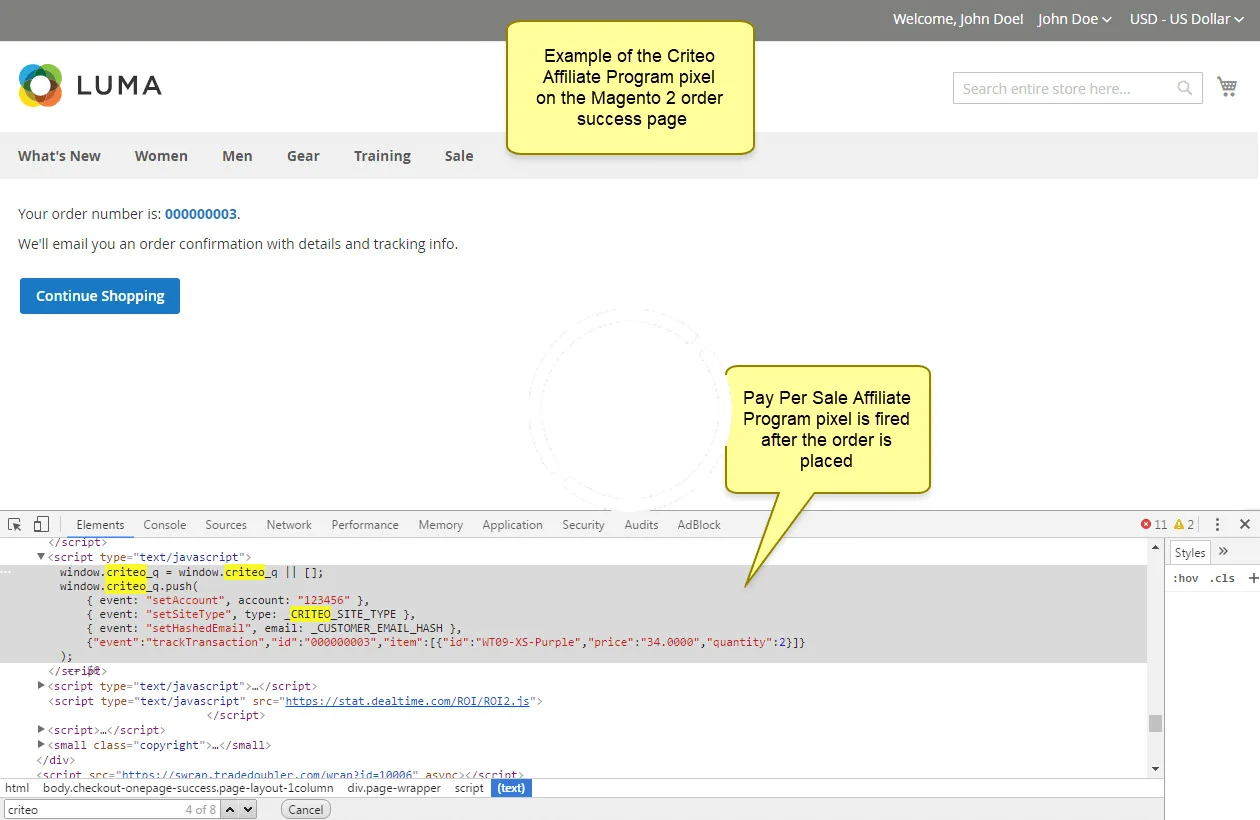The height and width of the screenshot is (820, 1260).
Task: Click the Continue Shopping button
Action: point(100,296)
